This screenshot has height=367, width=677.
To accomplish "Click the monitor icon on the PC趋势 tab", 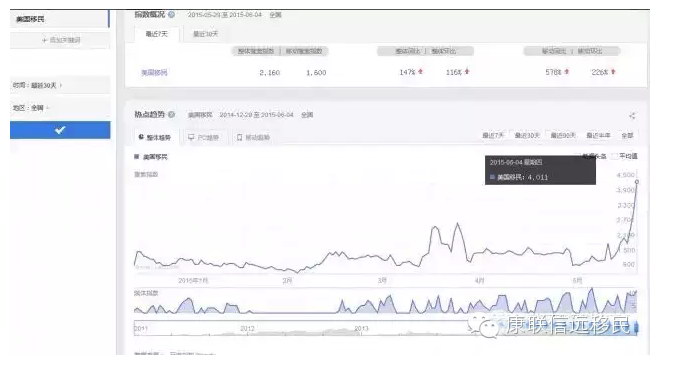I will pos(191,137).
